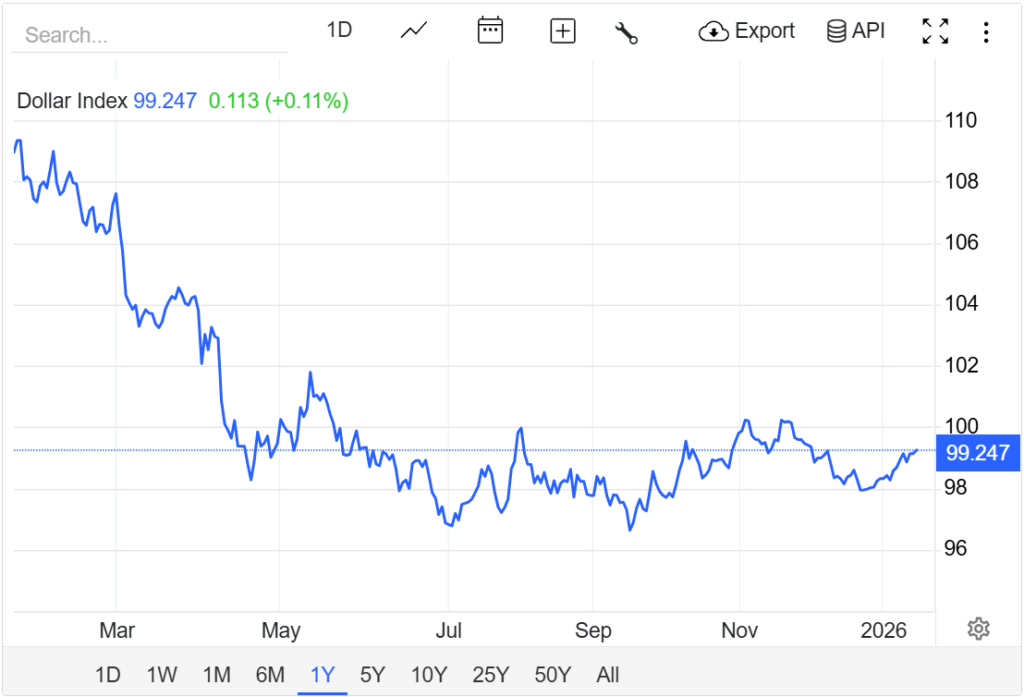Viewport: 1024px width, 697px height.
Task: Click the Dollar Index series label
Action: click(72, 101)
